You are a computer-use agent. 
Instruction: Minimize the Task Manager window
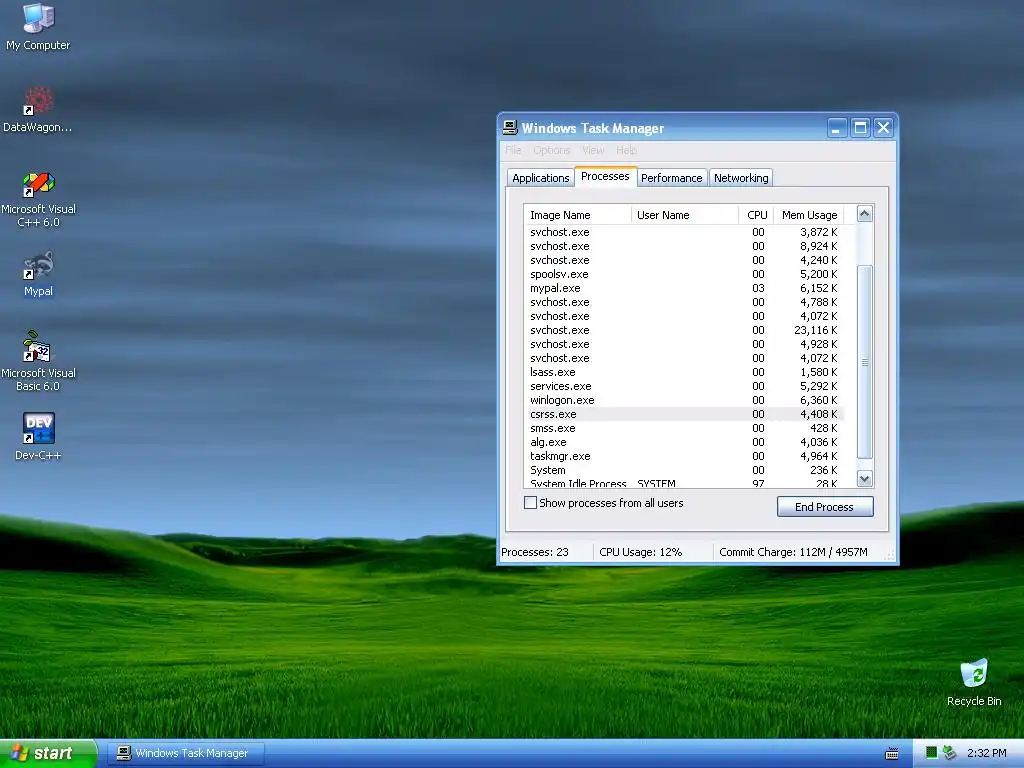click(x=837, y=128)
